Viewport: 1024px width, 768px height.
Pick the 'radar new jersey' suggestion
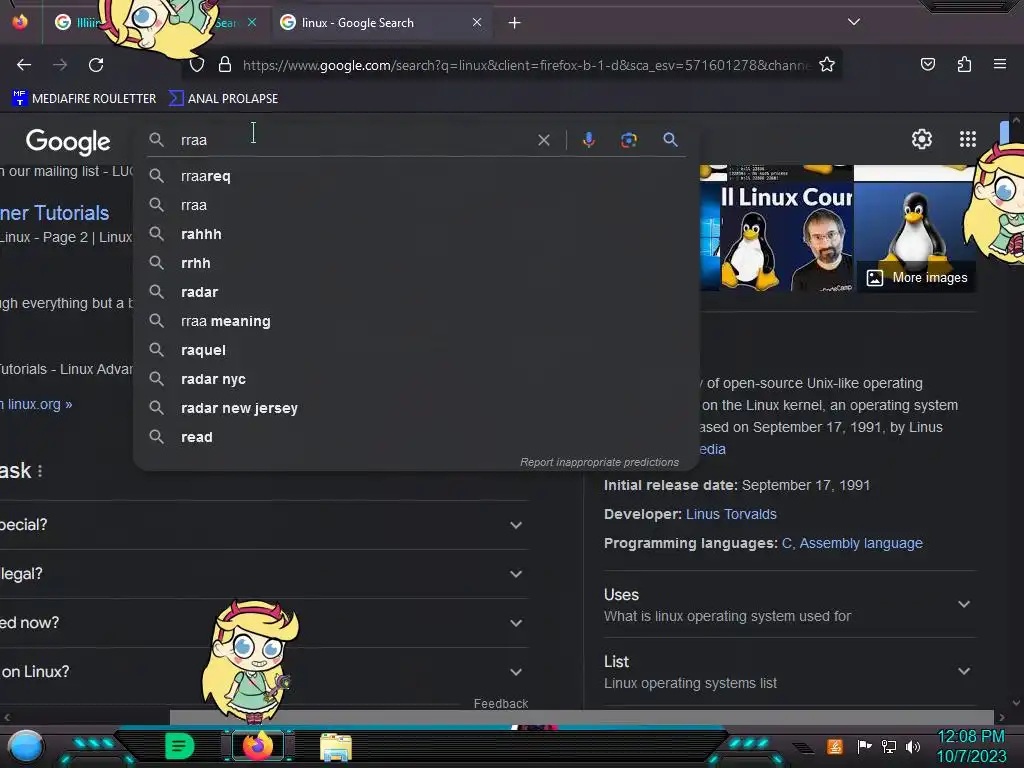pyautogui.click(x=416, y=408)
